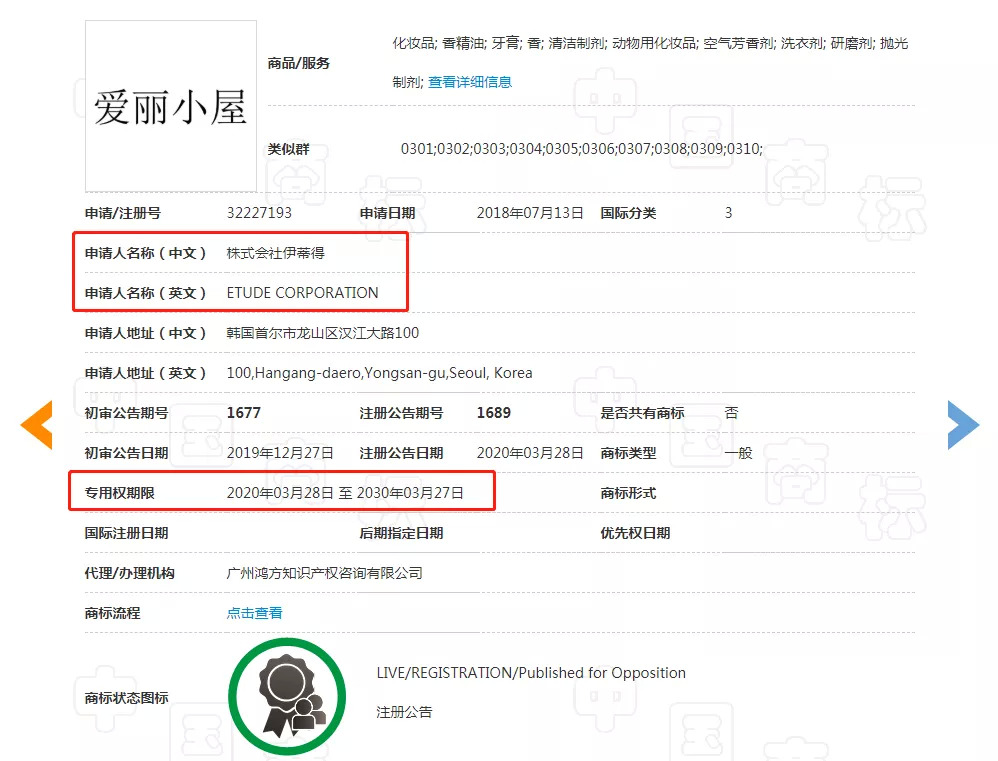
Task: Click the green registration status badge icon
Action: pos(287,696)
